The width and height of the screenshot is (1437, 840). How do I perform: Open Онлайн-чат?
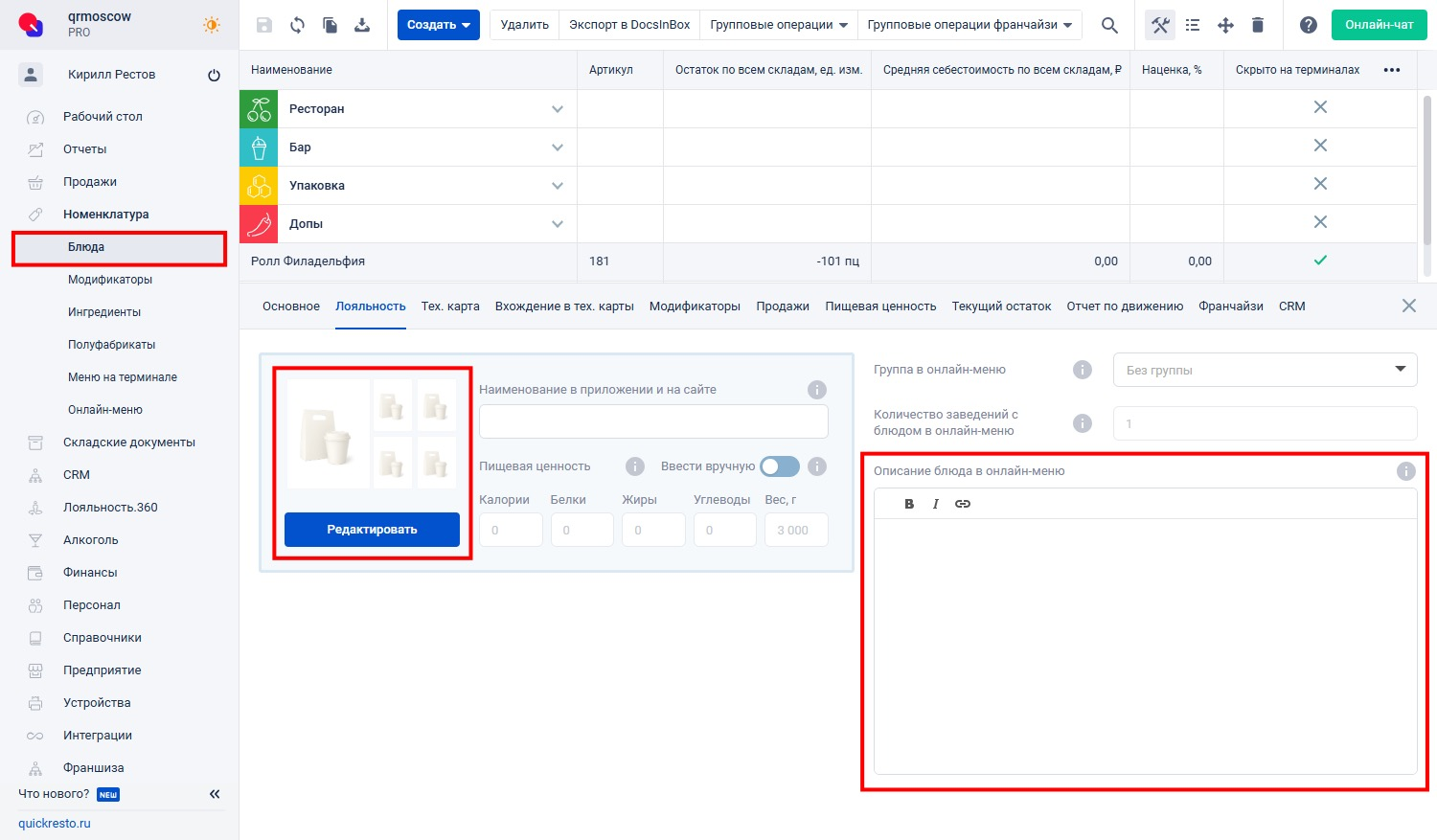1379,24
